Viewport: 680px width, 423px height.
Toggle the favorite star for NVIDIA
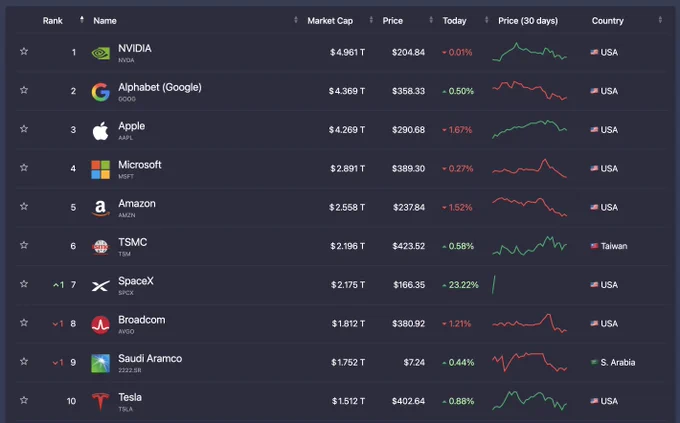[x=24, y=51]
